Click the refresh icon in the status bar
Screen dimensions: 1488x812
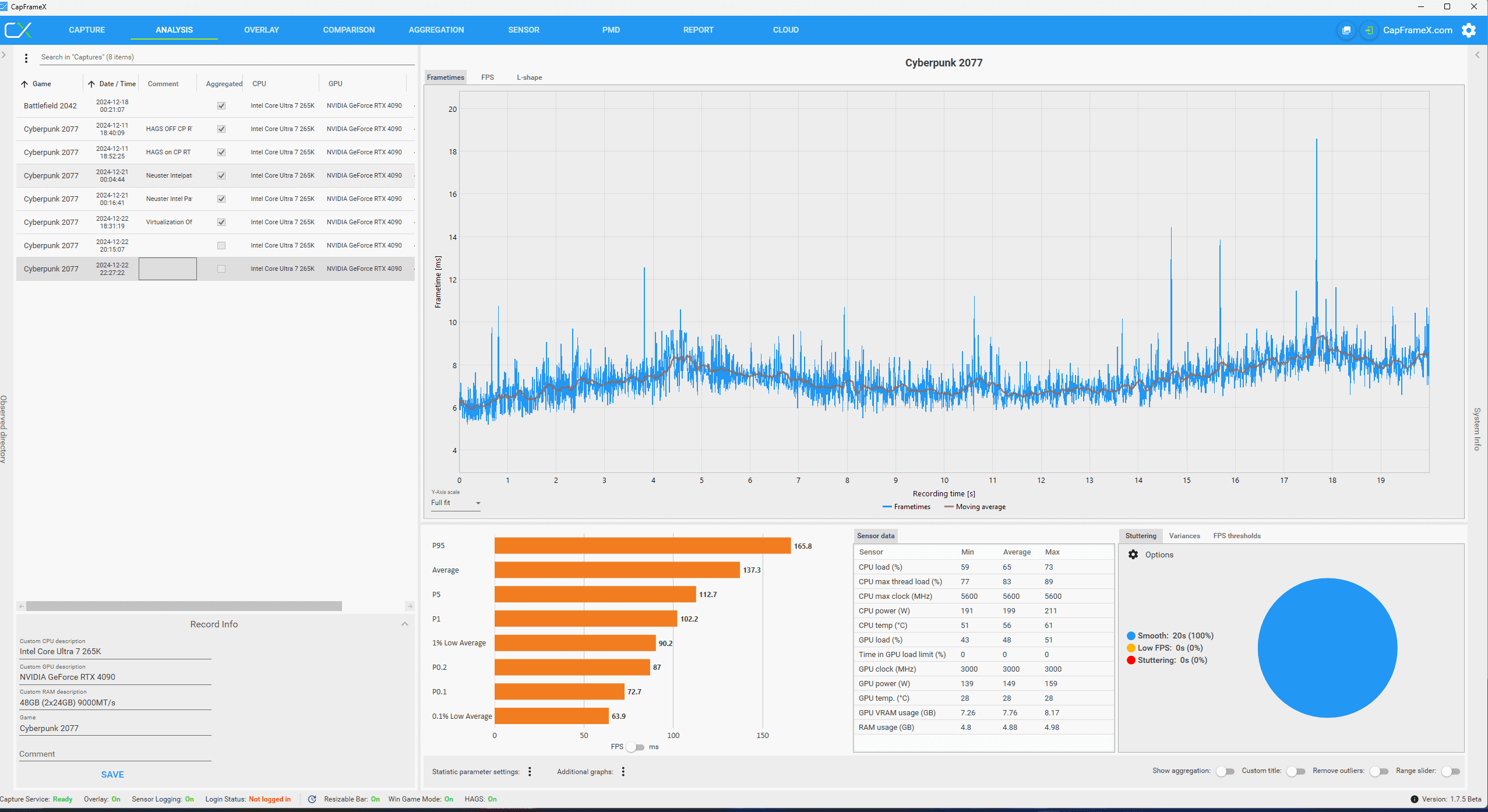[312, 799]
